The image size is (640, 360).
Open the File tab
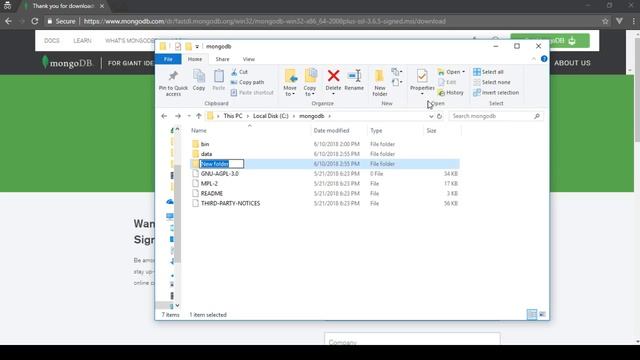[x=168, y=59]
